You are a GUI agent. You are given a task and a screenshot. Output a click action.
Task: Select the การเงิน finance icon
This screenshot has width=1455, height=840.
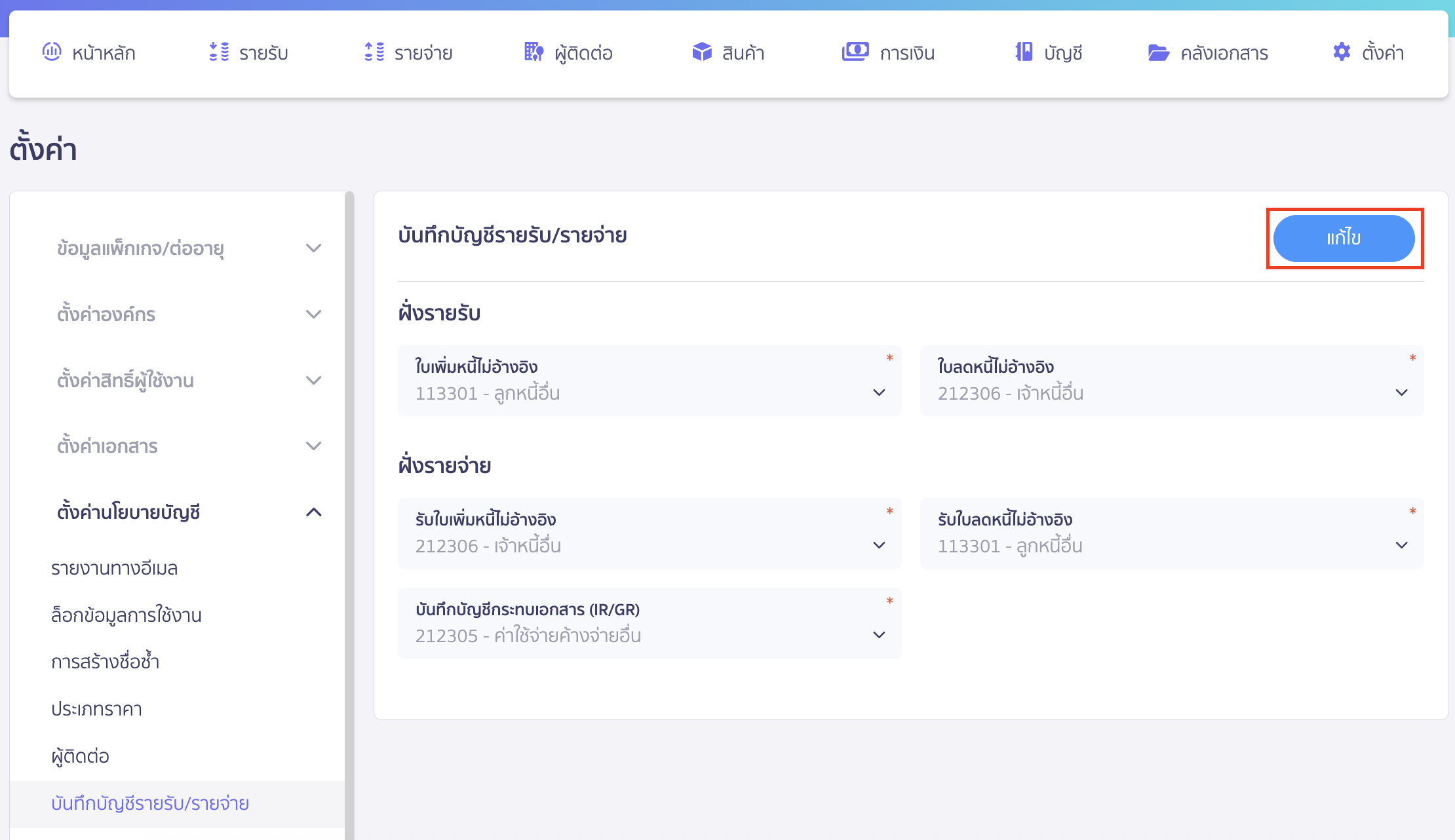[855, 52]
